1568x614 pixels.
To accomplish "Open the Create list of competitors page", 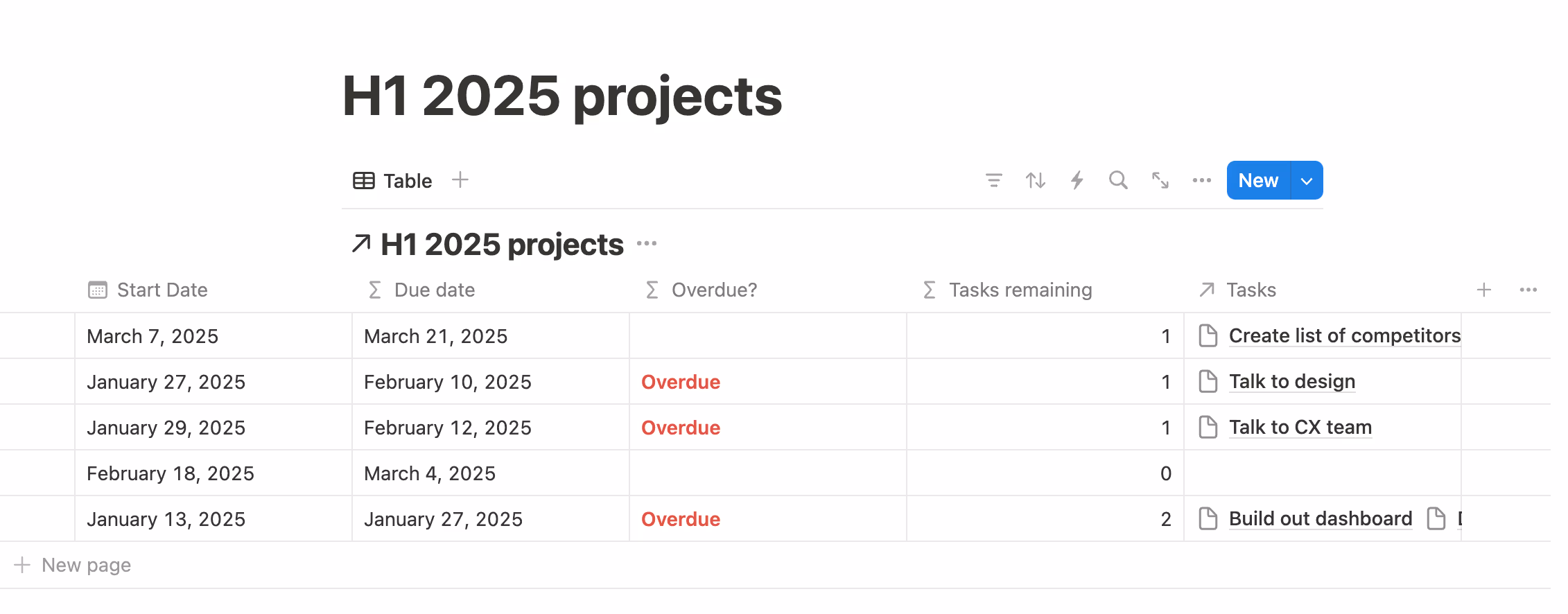I will point(1344,336).
